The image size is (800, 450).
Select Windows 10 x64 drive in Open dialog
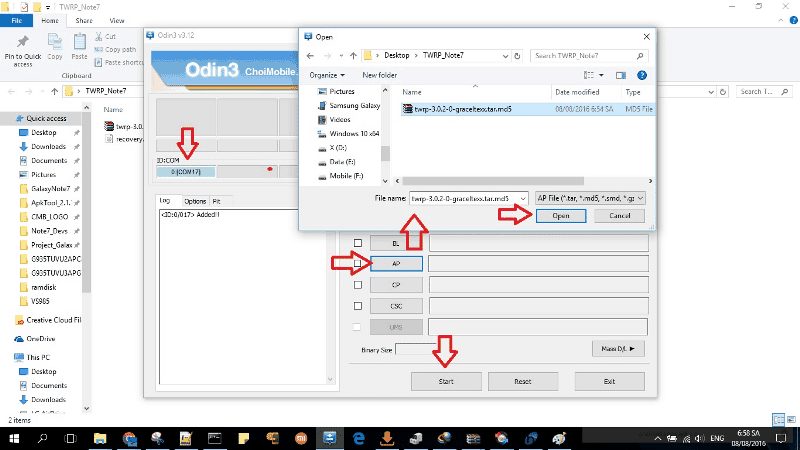coord(349,134)
